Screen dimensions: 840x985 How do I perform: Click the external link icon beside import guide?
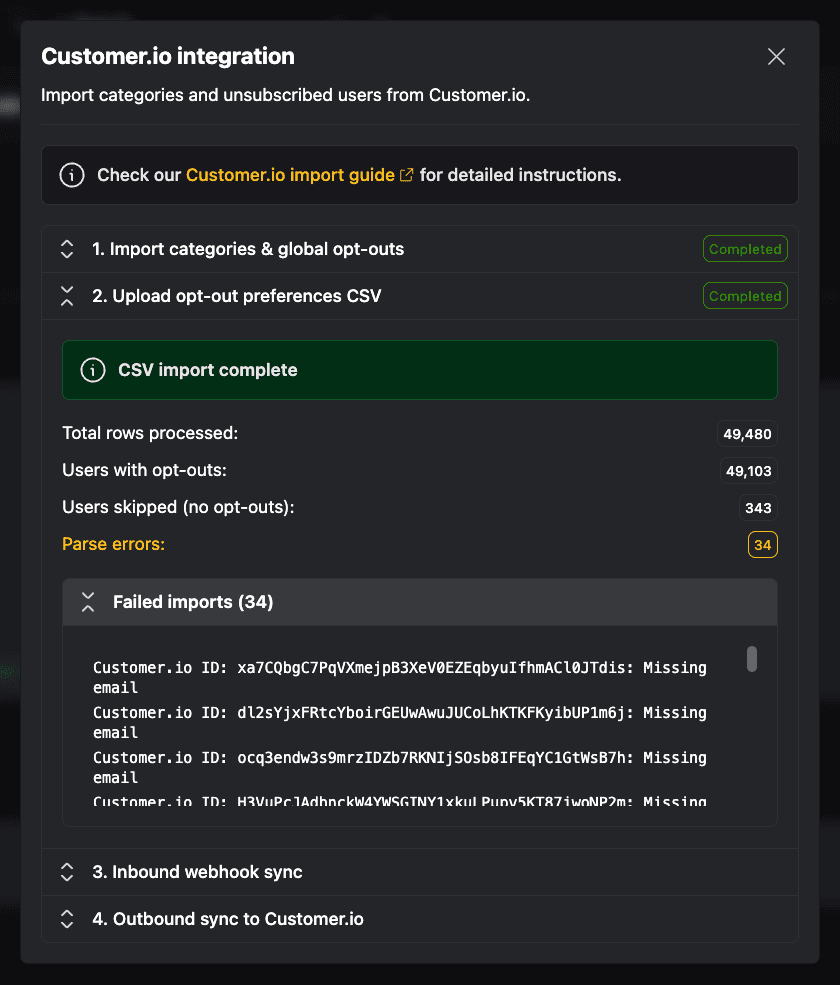[x=406, y=175]
